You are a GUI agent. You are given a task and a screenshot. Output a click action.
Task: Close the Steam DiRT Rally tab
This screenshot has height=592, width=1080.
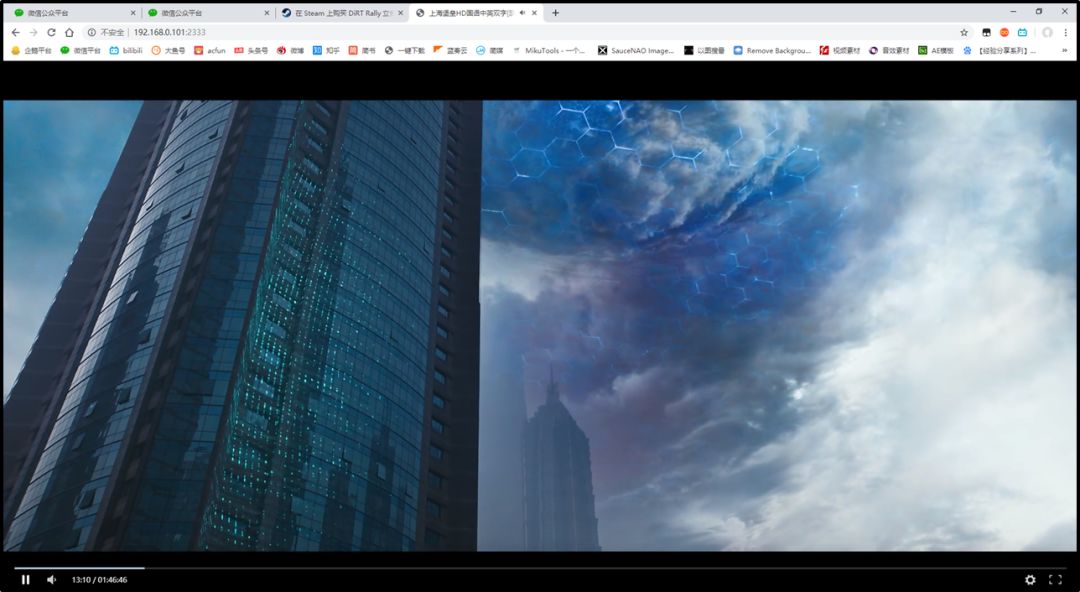click(400, 13)
